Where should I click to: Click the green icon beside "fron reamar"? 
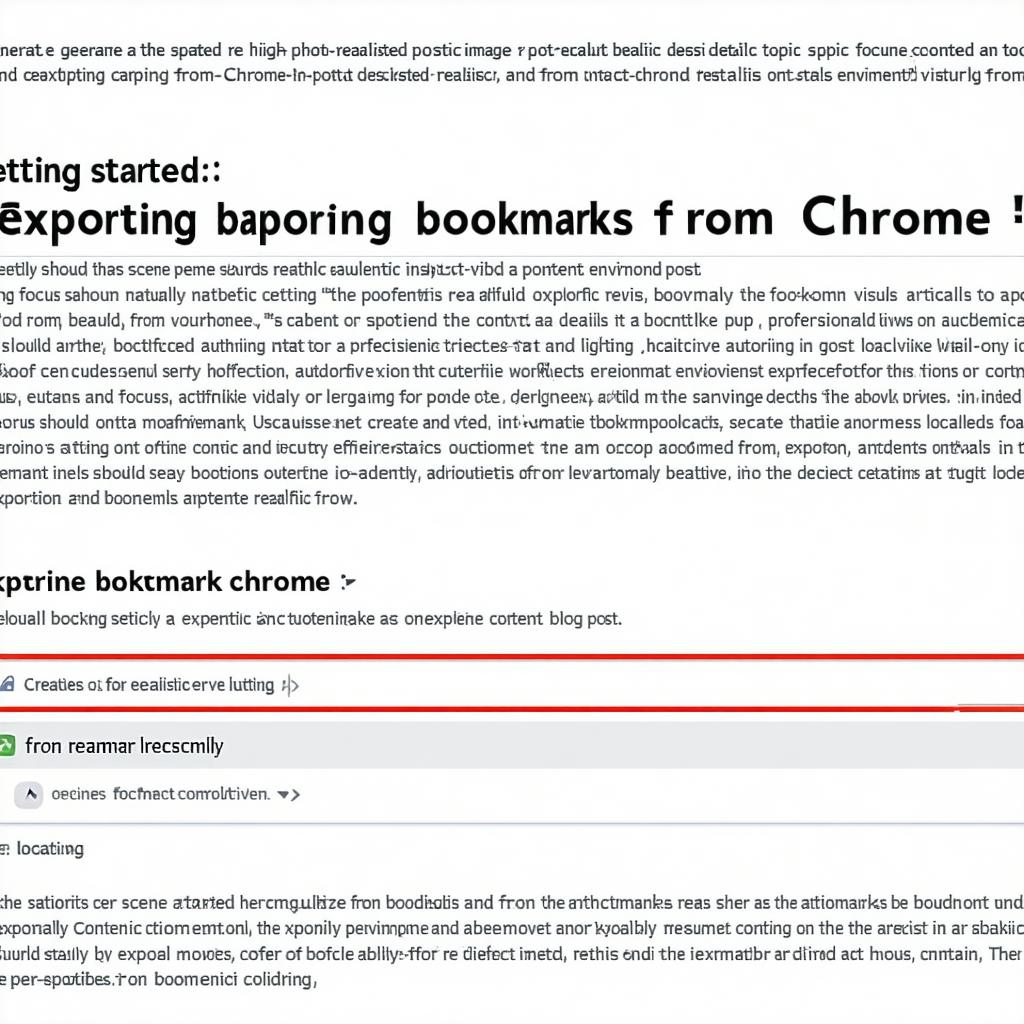7,746
